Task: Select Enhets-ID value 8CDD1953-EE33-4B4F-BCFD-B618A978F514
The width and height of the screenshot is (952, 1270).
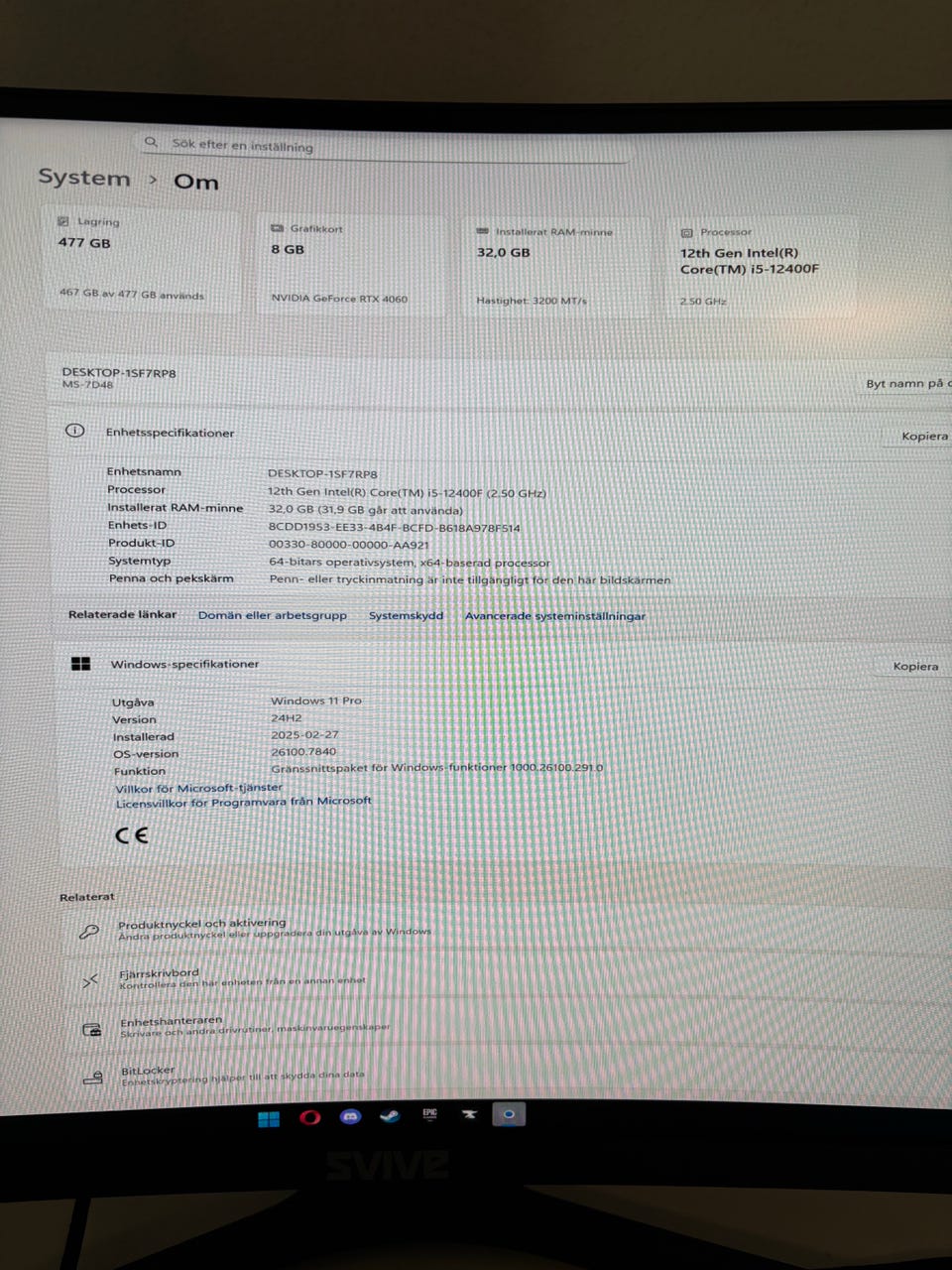Action: (x=394, y=528)
